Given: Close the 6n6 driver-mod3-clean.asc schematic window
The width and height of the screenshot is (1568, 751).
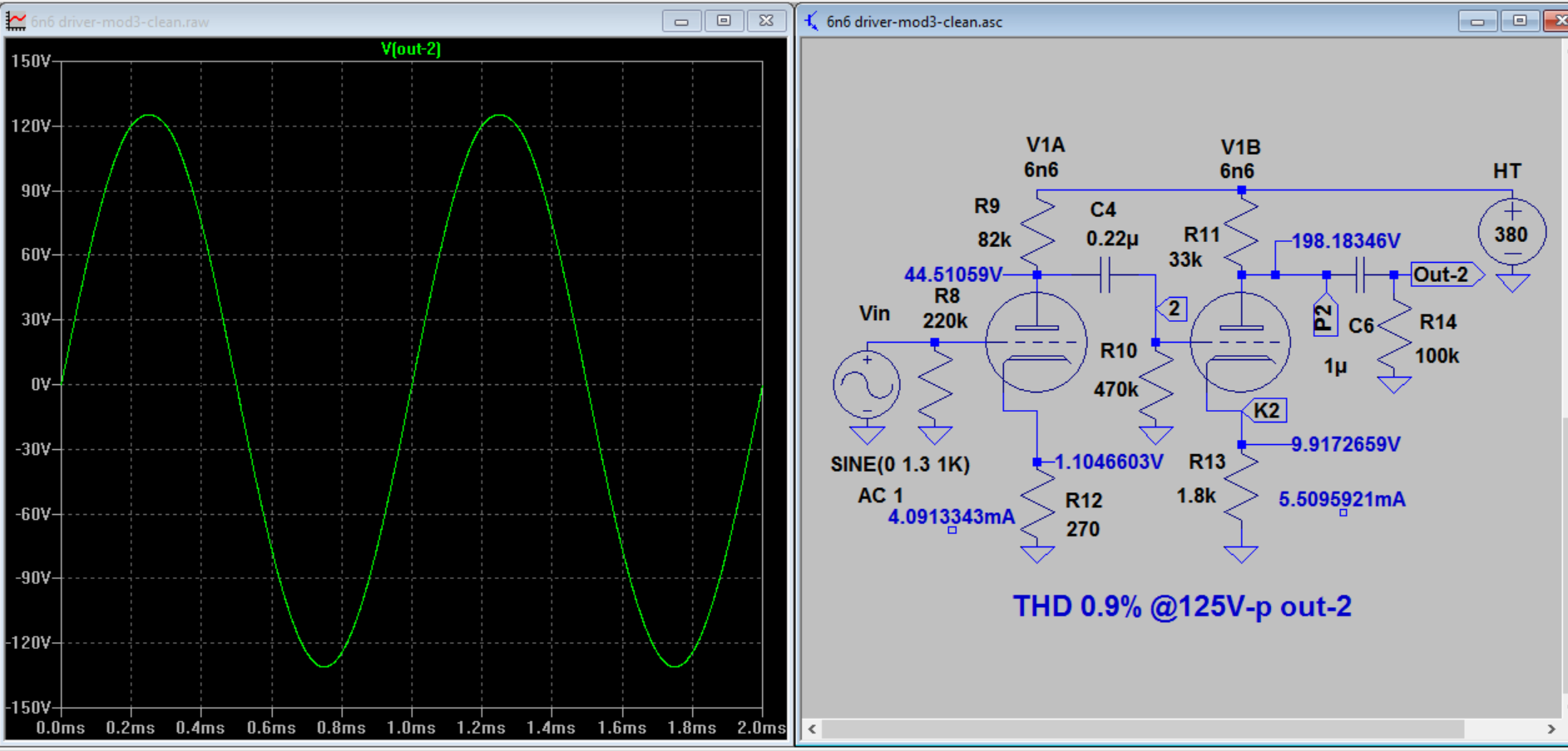Looking at the screenshot, I should [1556, 21].
